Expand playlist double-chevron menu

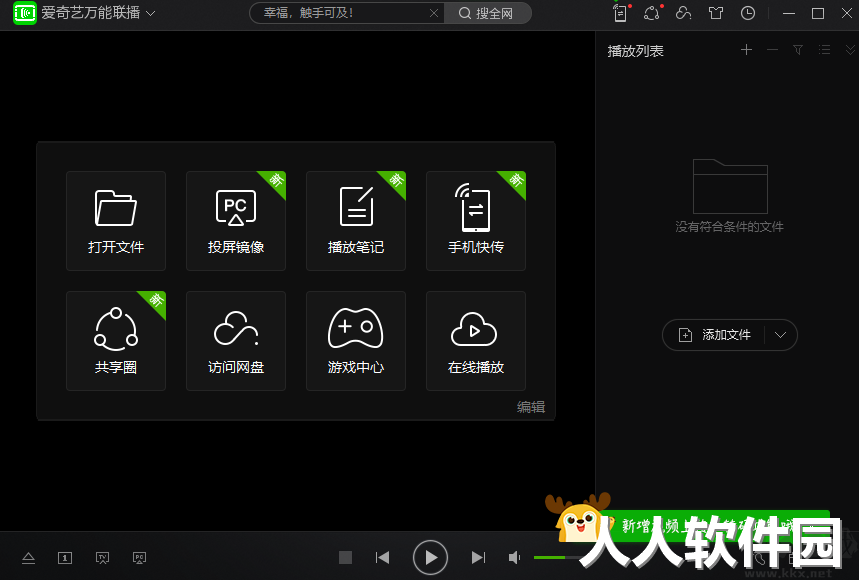point(850,50)
